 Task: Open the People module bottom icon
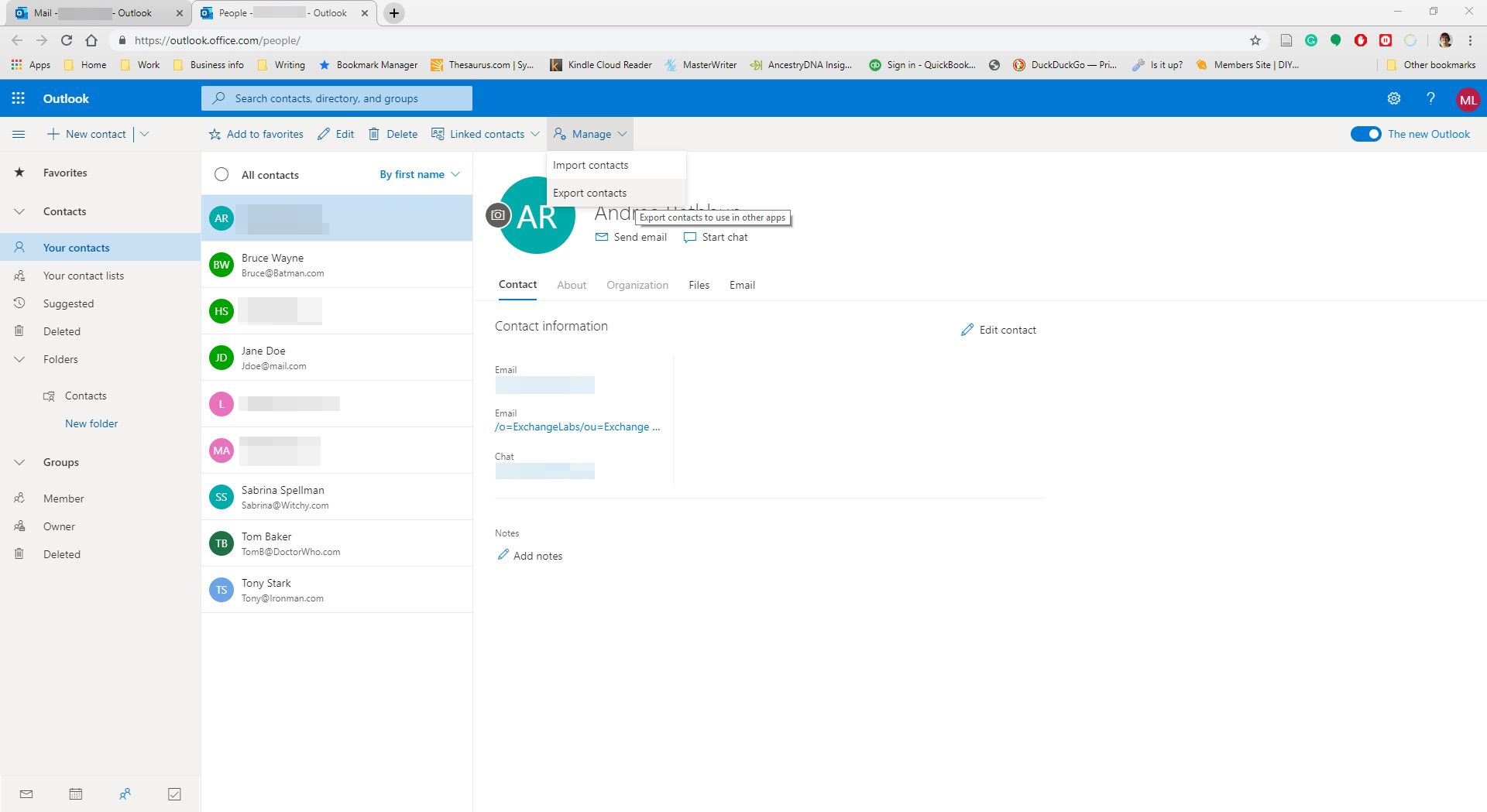click(x=125, y=793)
